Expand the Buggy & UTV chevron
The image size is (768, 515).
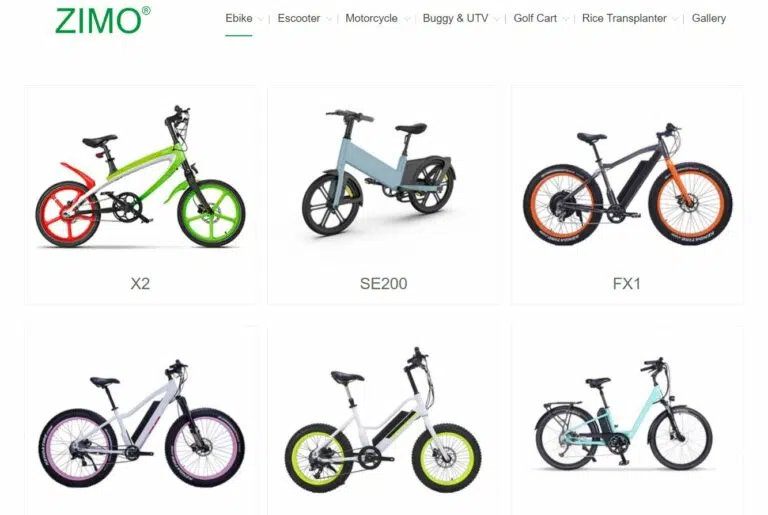pyautogui.click(x=497, y=20)
